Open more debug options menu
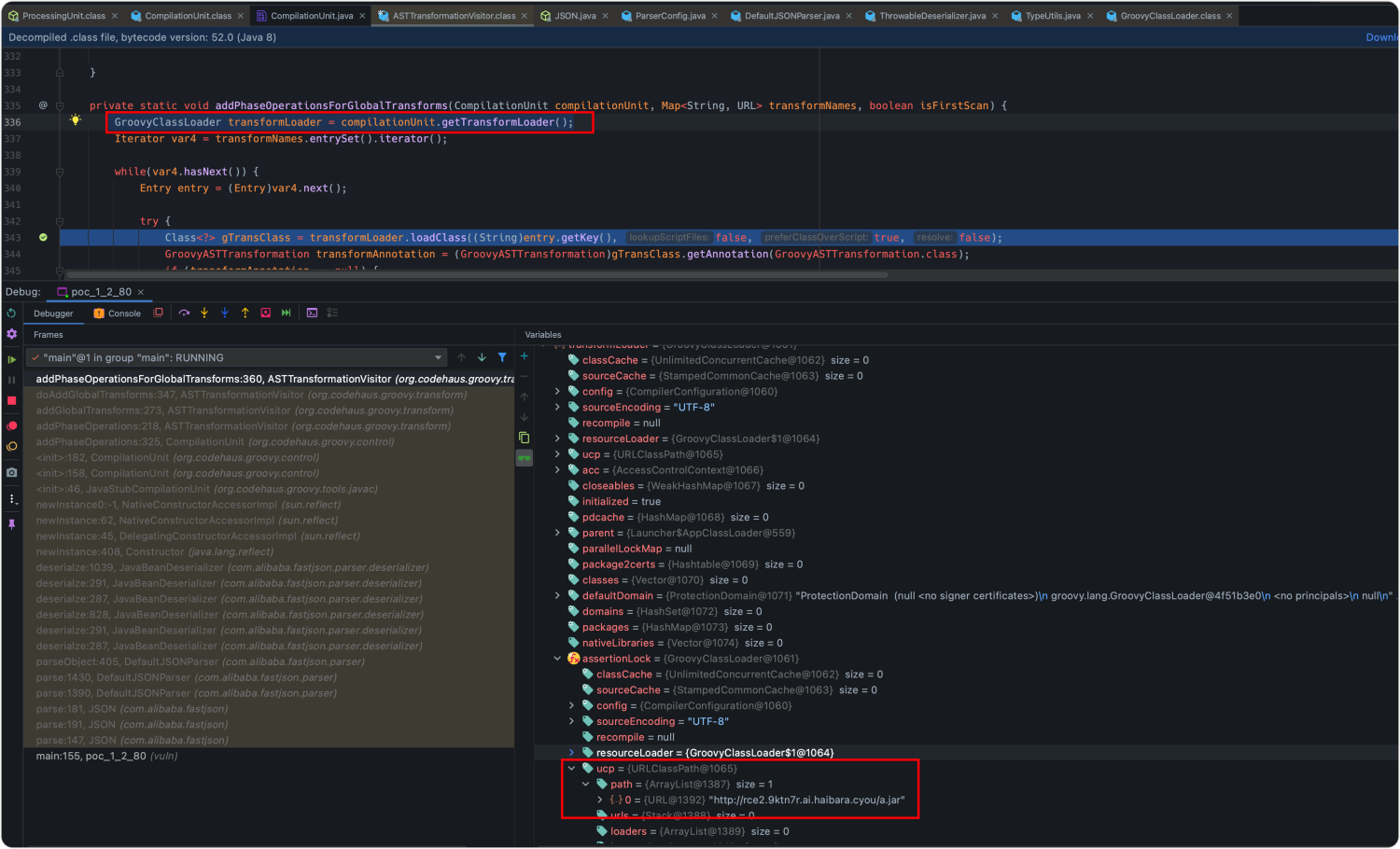This screenshot has width=1400, height=849. (x=11, y=499)
